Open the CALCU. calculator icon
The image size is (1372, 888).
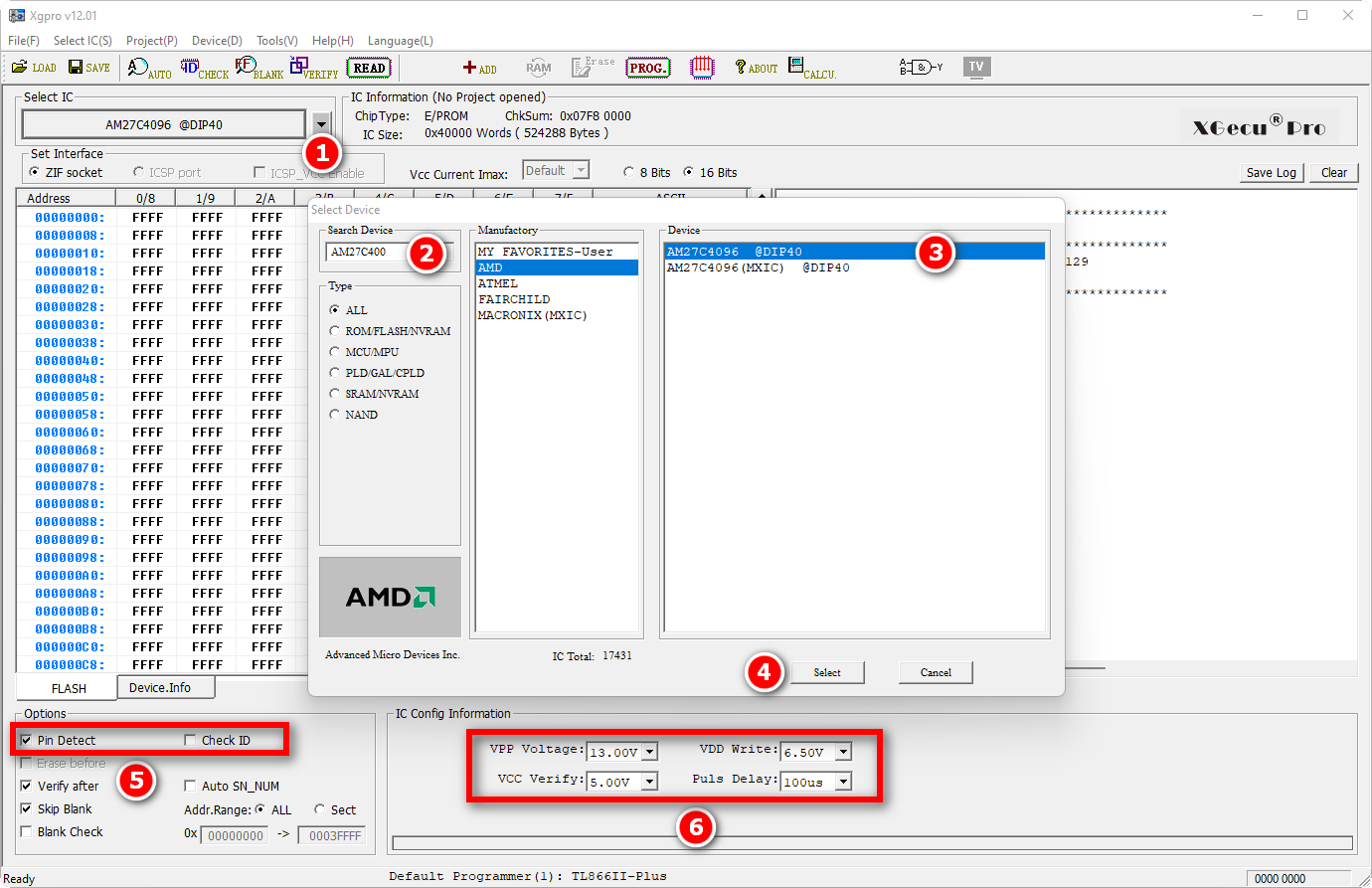pos(812,68)
